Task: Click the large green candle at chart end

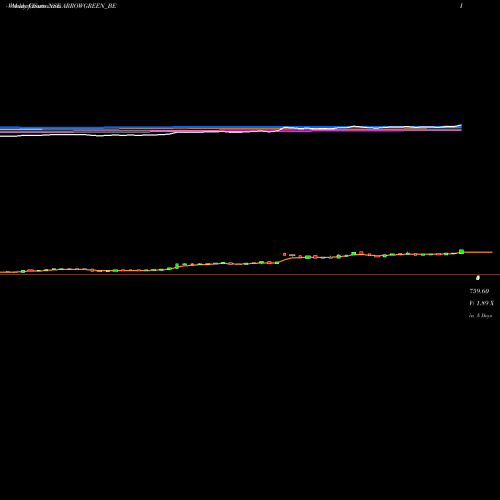Action: point(461,251)
